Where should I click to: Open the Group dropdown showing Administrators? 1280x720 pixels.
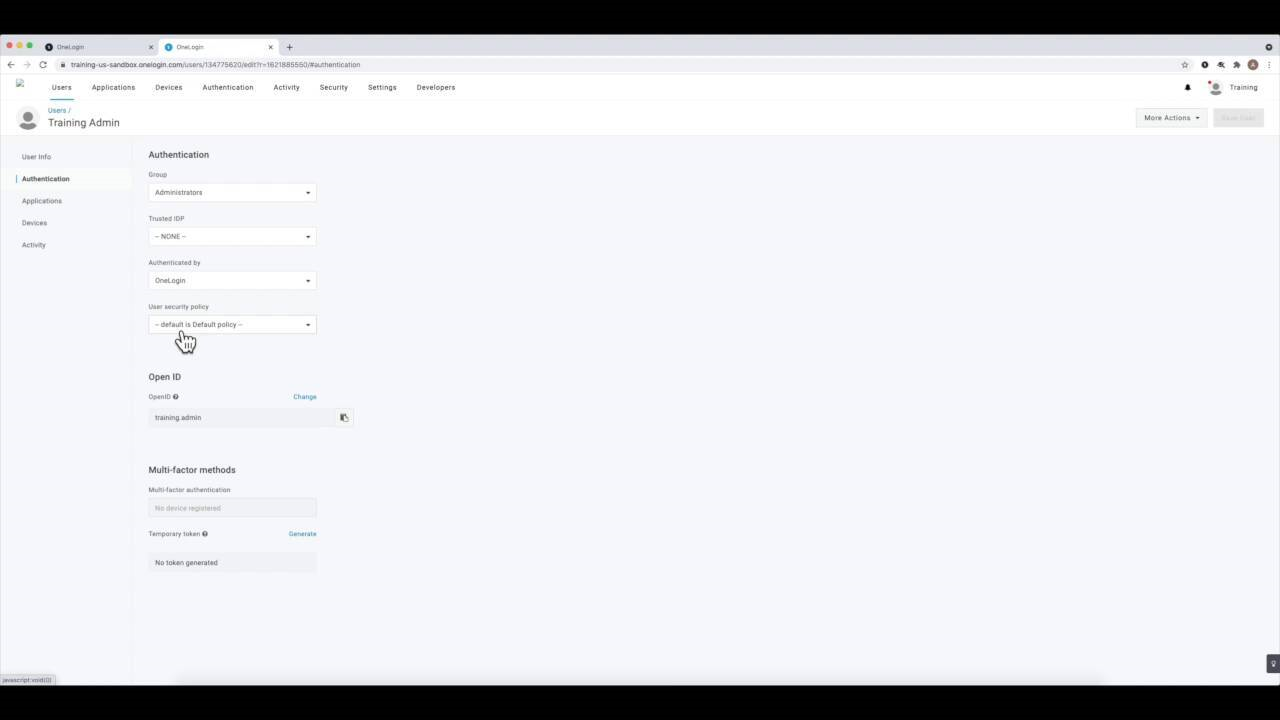click(x=231, y=192)
